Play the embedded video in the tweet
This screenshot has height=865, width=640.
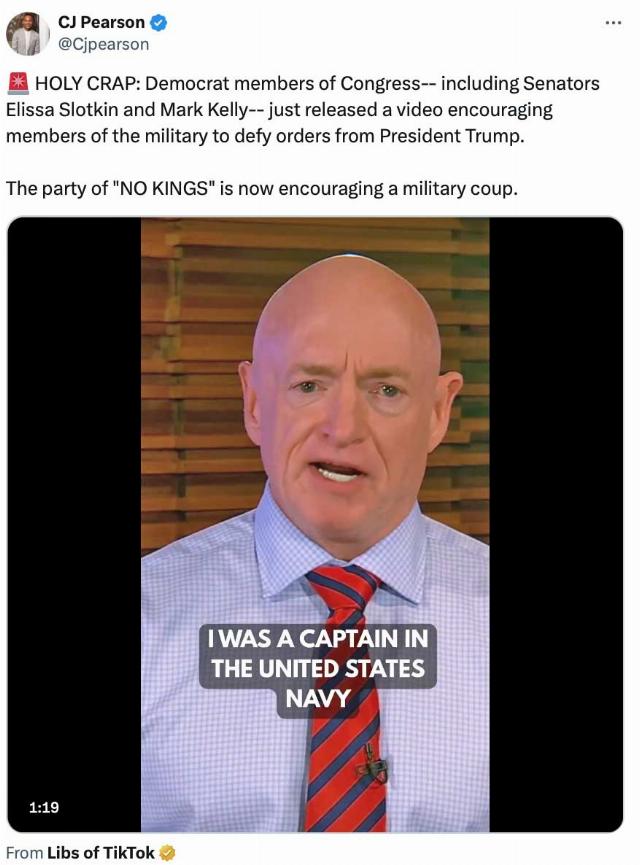(315, 524)
